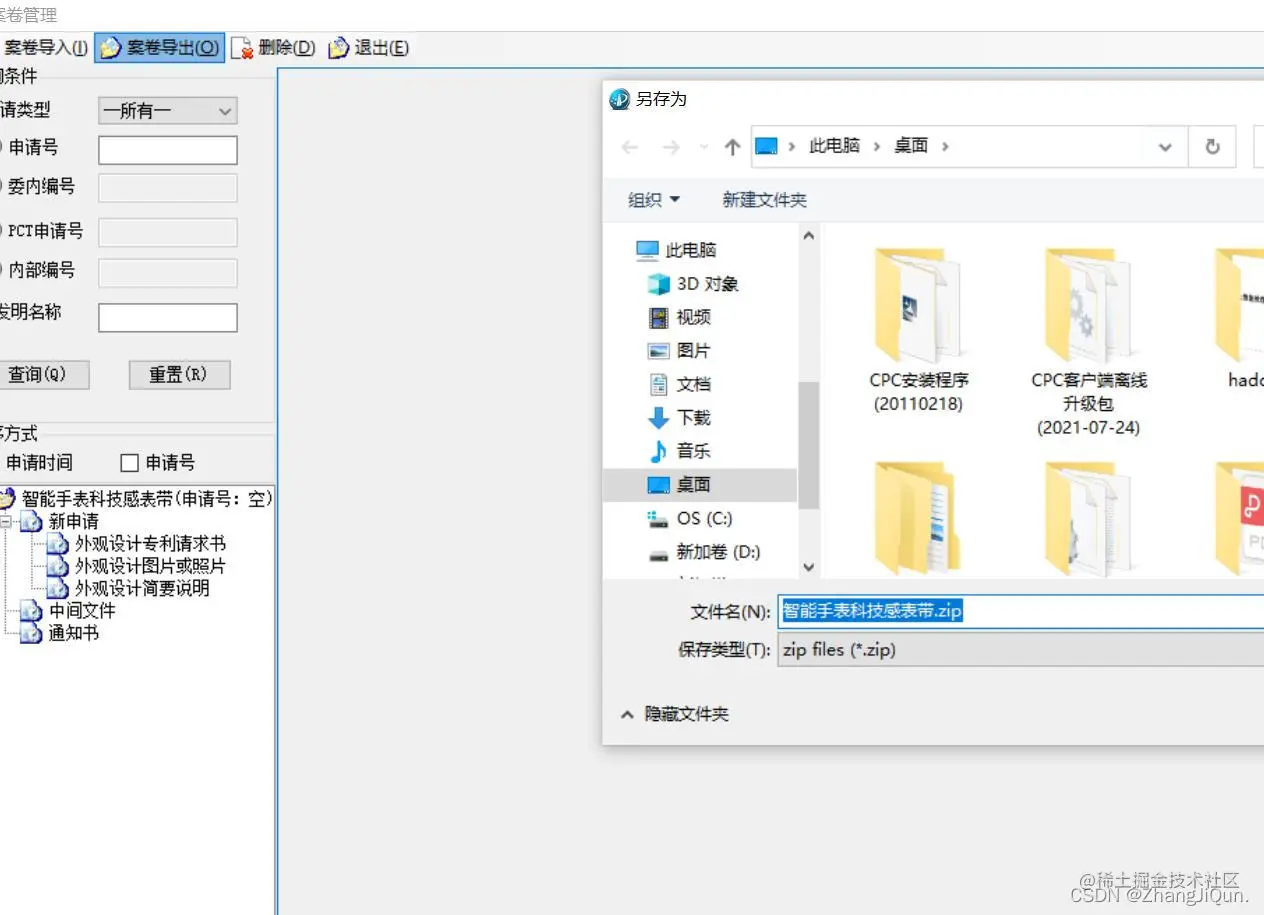
Task: Select 桌面 in the navigation pane
Action: point(699,484)
